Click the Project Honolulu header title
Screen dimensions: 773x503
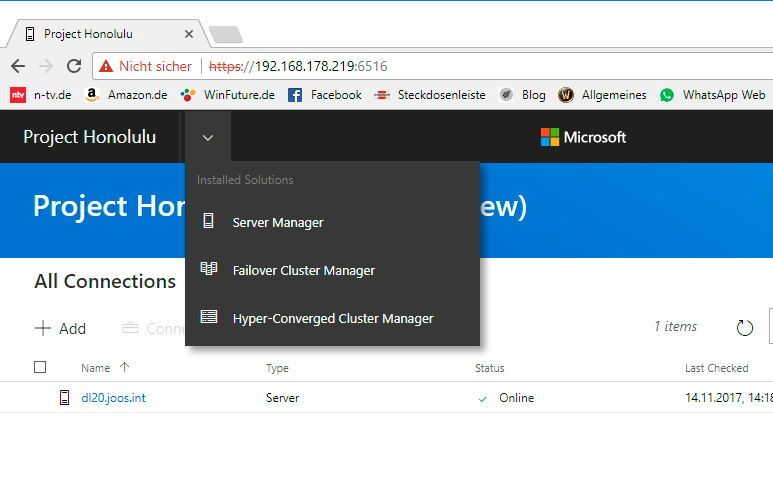pos(89,137)
